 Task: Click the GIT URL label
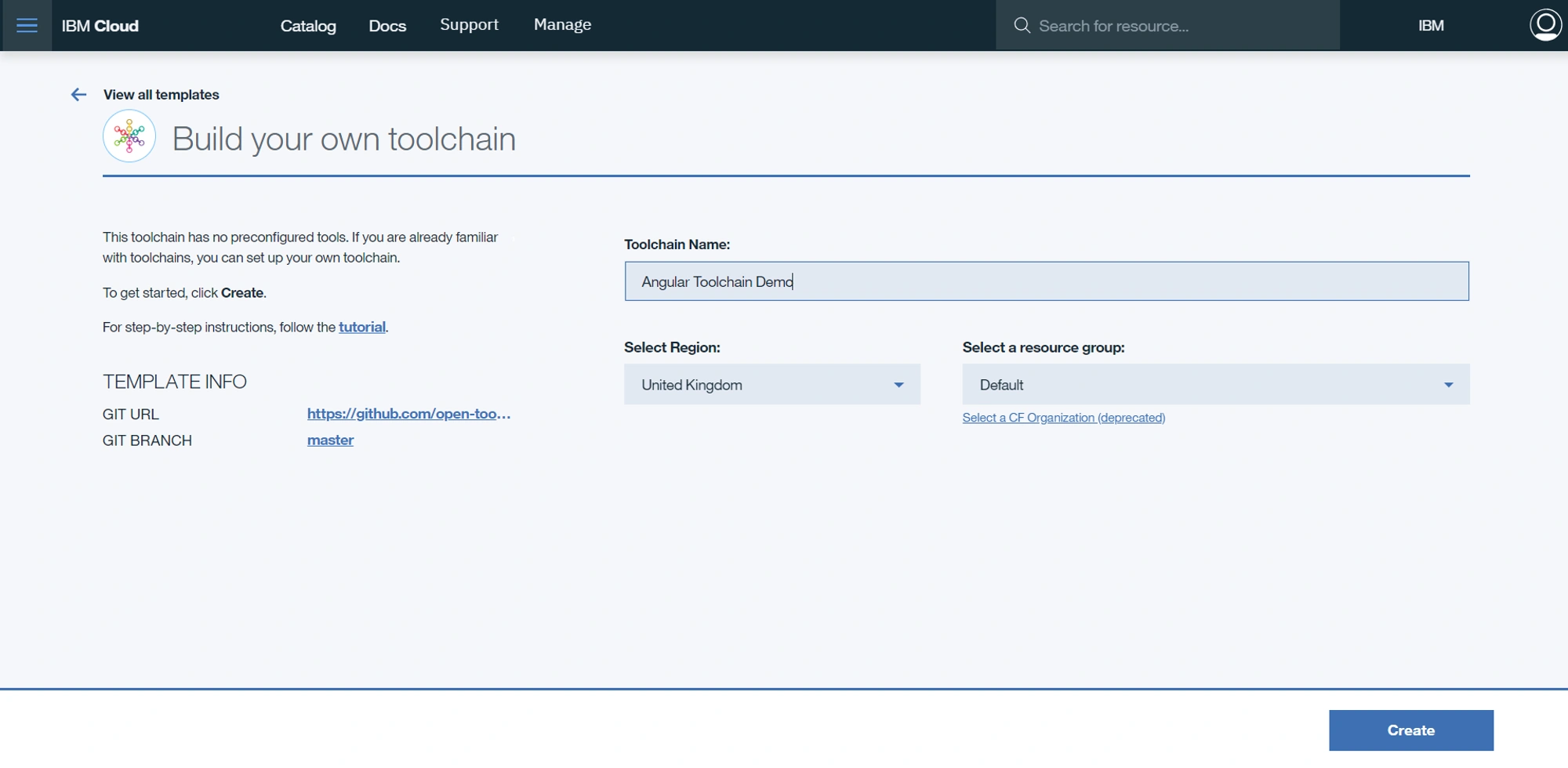pyautogui.click(x=131, y=414)
